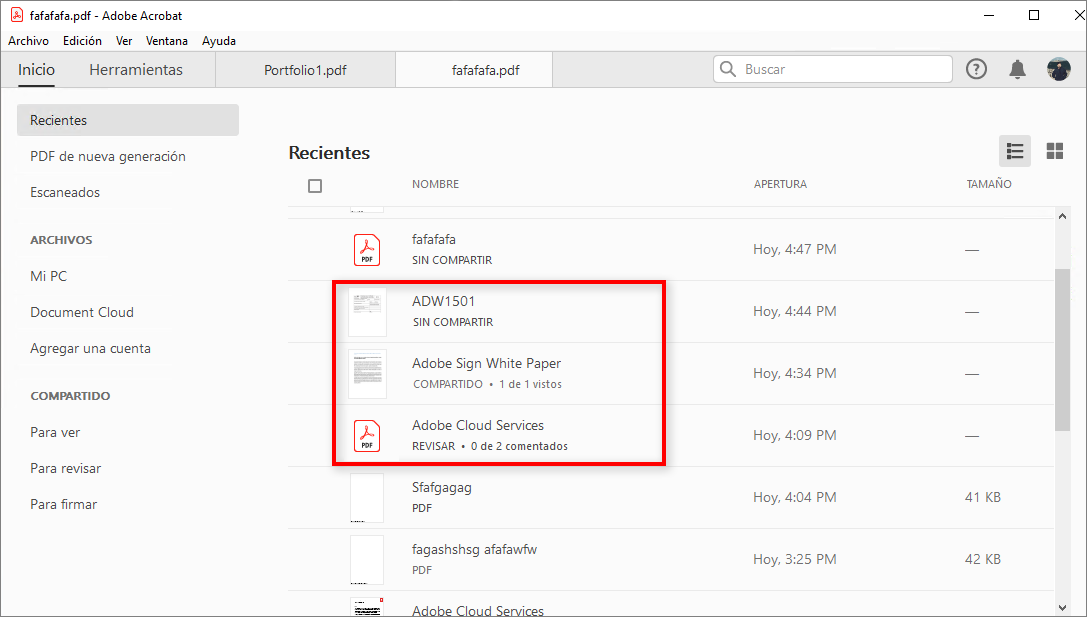Switch to the Herramientas tab
Image resolution: width=1087 pixels, height=617 pixels.
pyautogui.click(x=136, y=69)
